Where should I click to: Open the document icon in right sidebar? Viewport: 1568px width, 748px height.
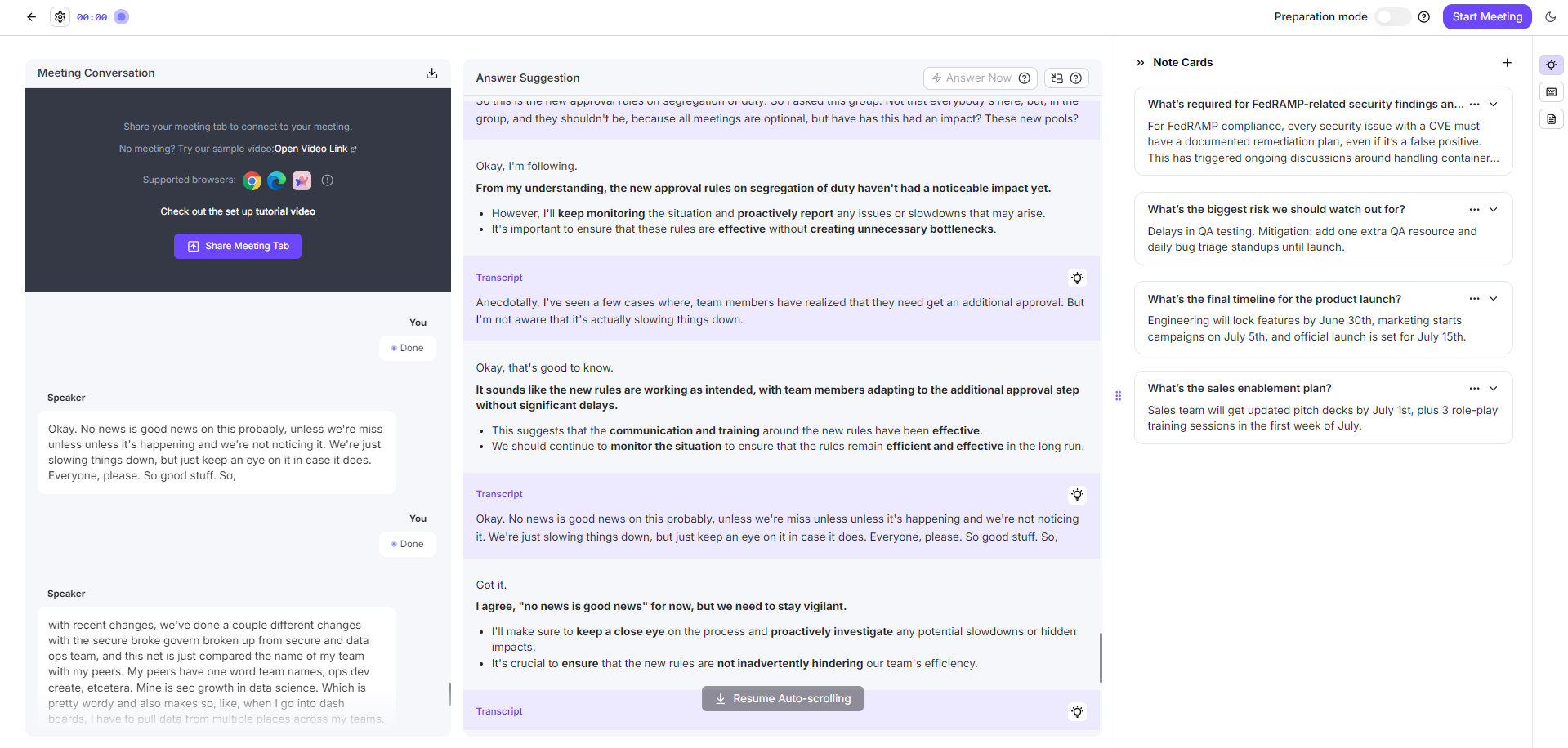(x=1552, y=119)
